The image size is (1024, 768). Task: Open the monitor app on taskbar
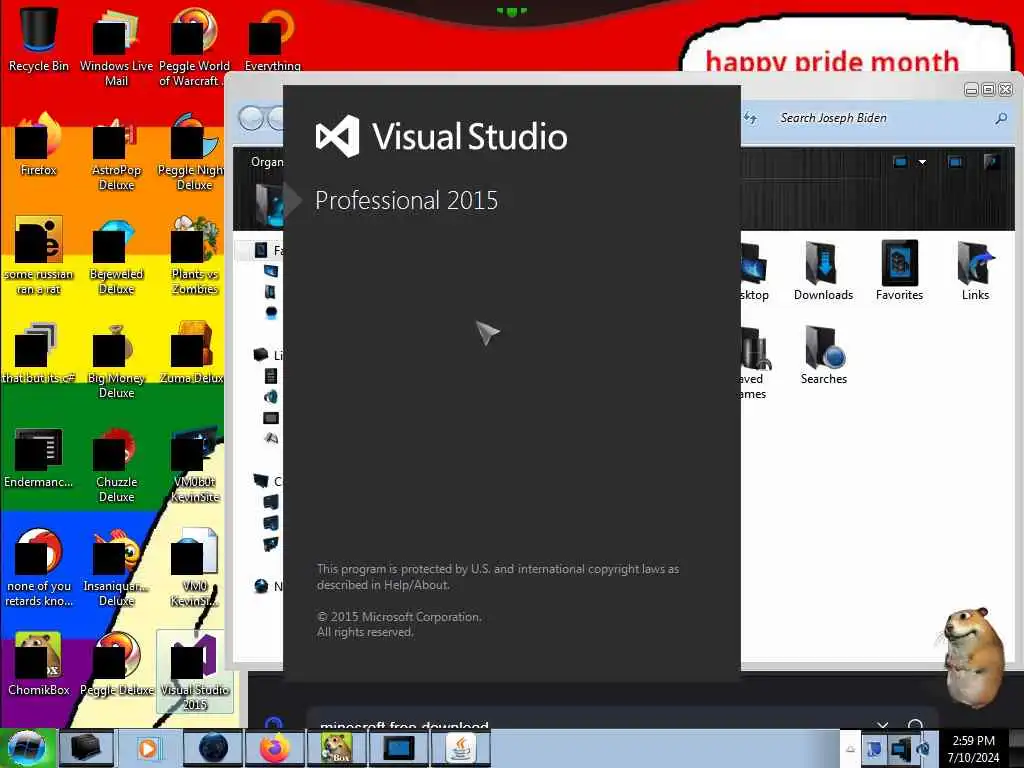pyautogui.click(x=398, y=748)
